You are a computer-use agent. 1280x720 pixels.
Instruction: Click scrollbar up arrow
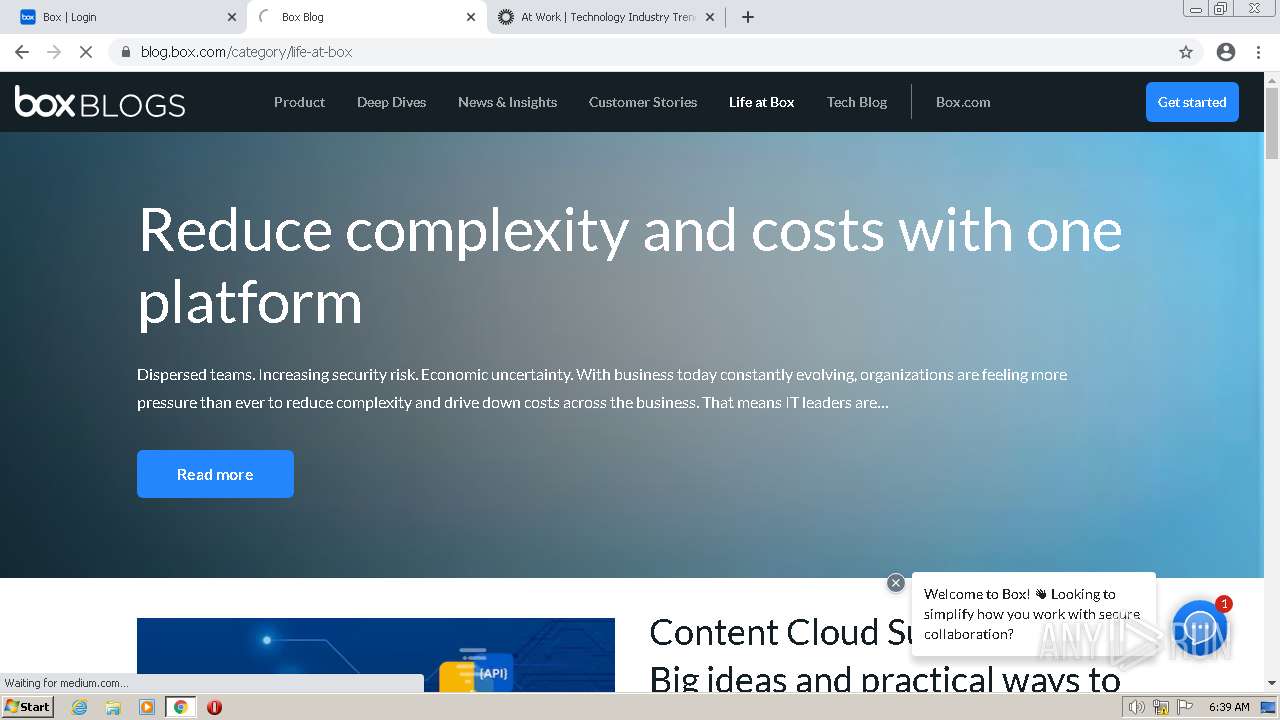[x=1272, y=79]
